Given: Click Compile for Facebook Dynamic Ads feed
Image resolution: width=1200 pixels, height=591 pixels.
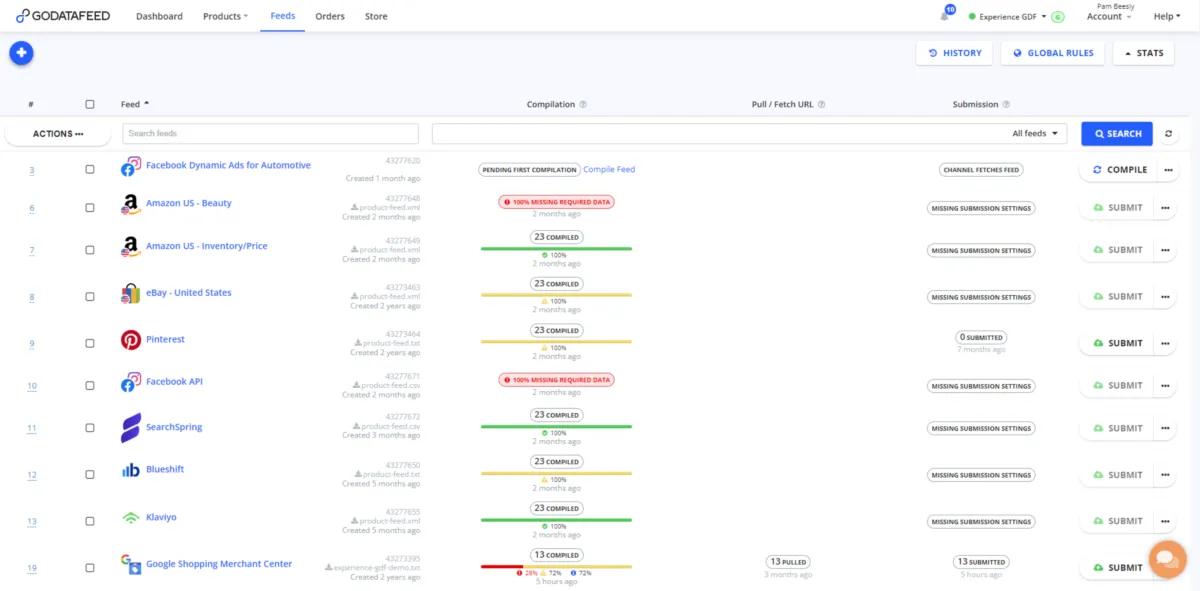Looking at the screenshot, I should (x=1119, y=170).
